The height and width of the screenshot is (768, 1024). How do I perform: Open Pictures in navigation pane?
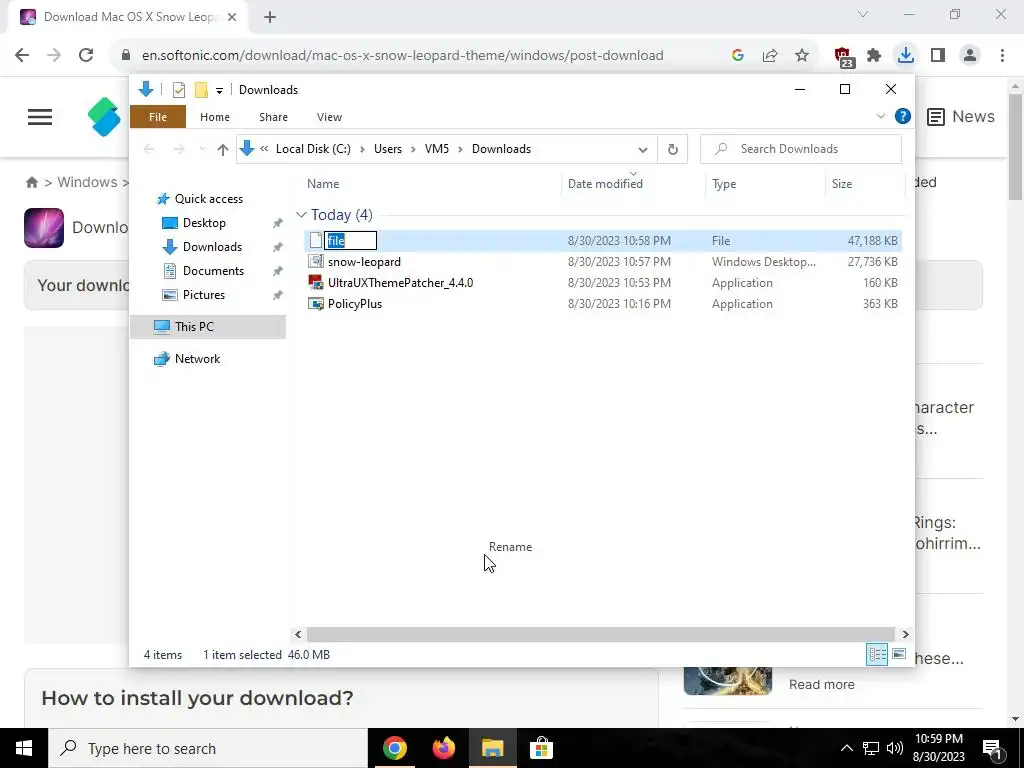(204, 295)
